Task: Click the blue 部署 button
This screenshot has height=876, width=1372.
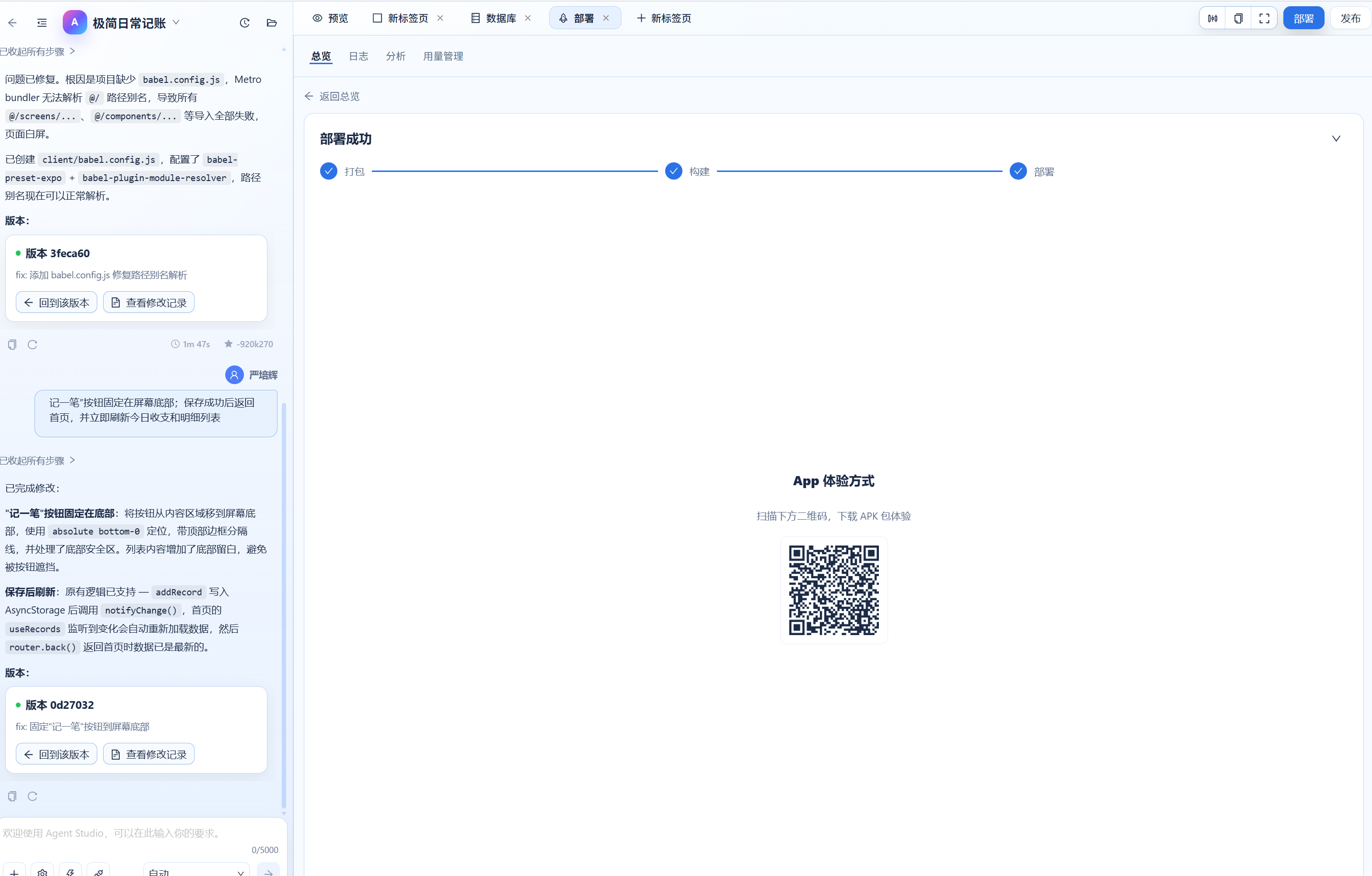Action: [1303, 18]
